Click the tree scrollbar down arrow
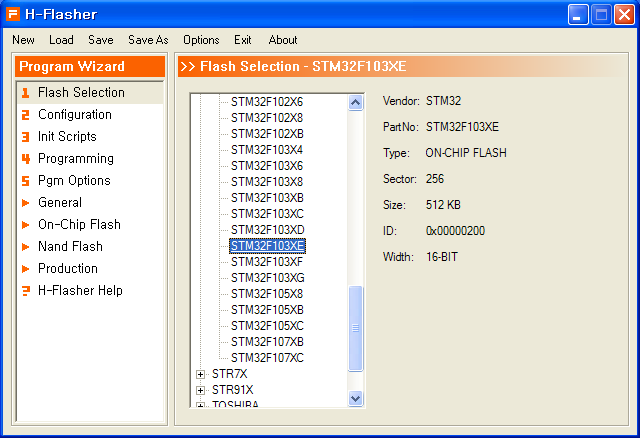640x438 pixels. point(356,398)
